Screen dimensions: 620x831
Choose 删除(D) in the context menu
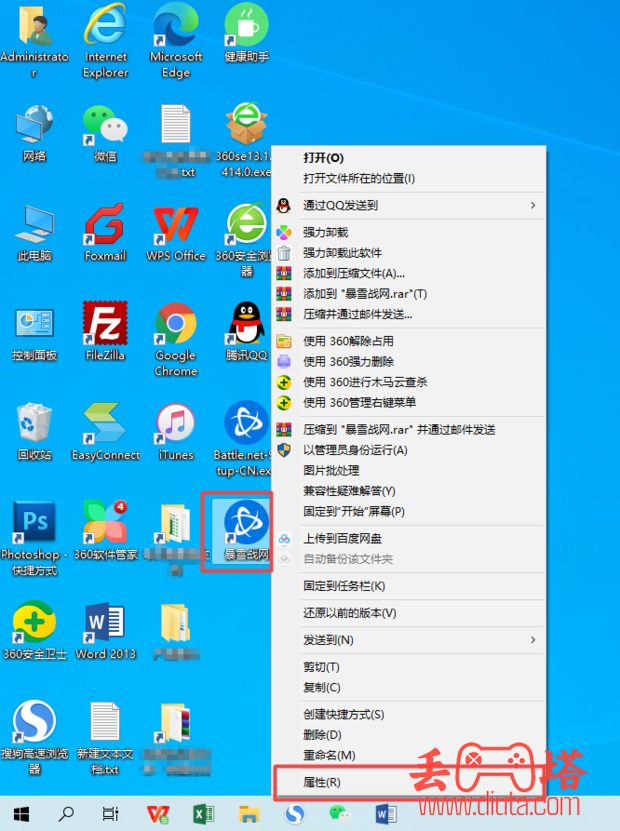pyautogui.click(x=409, y=735)
